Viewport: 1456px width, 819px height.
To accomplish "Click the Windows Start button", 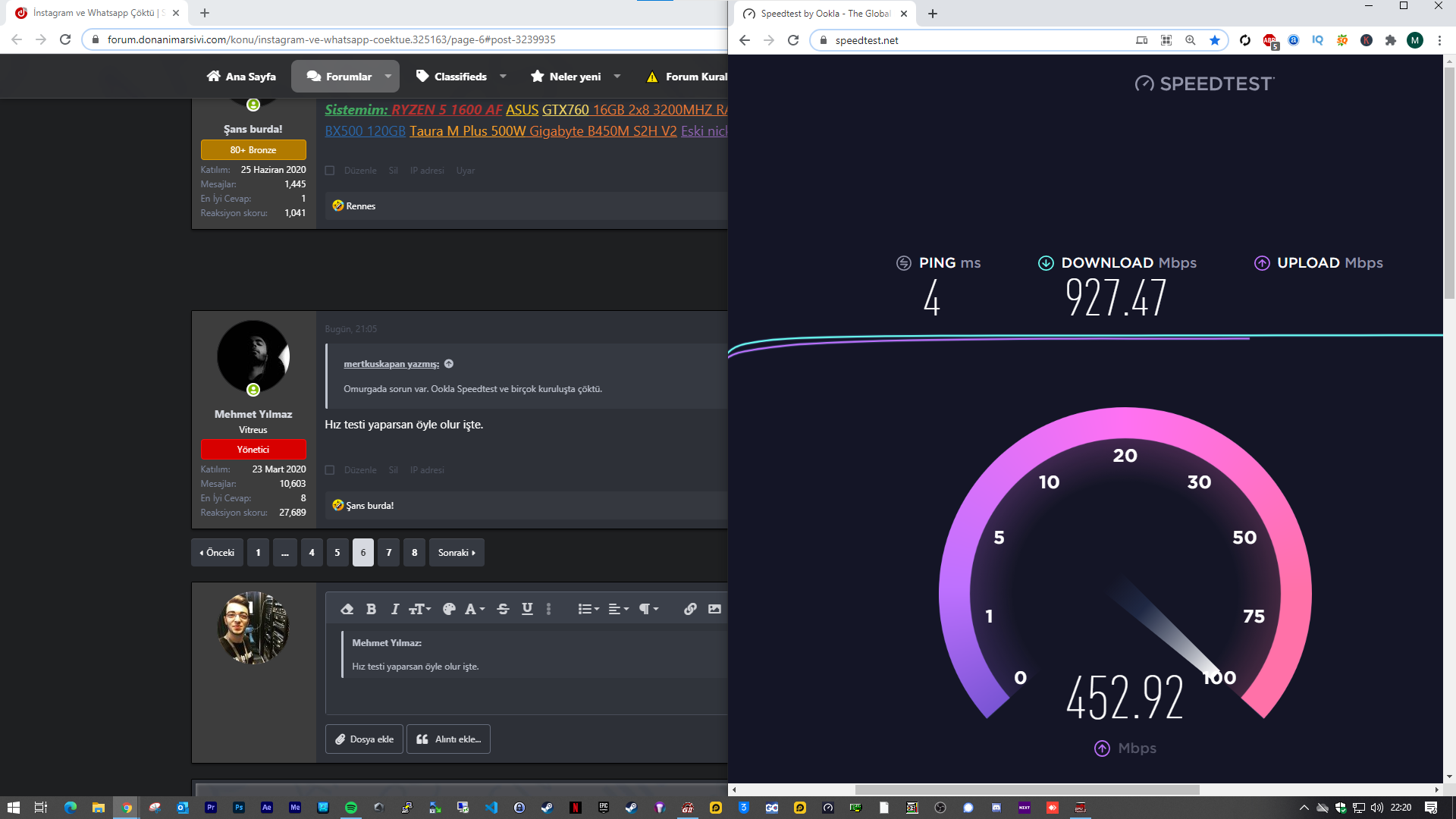I will [x=13, y=808].
